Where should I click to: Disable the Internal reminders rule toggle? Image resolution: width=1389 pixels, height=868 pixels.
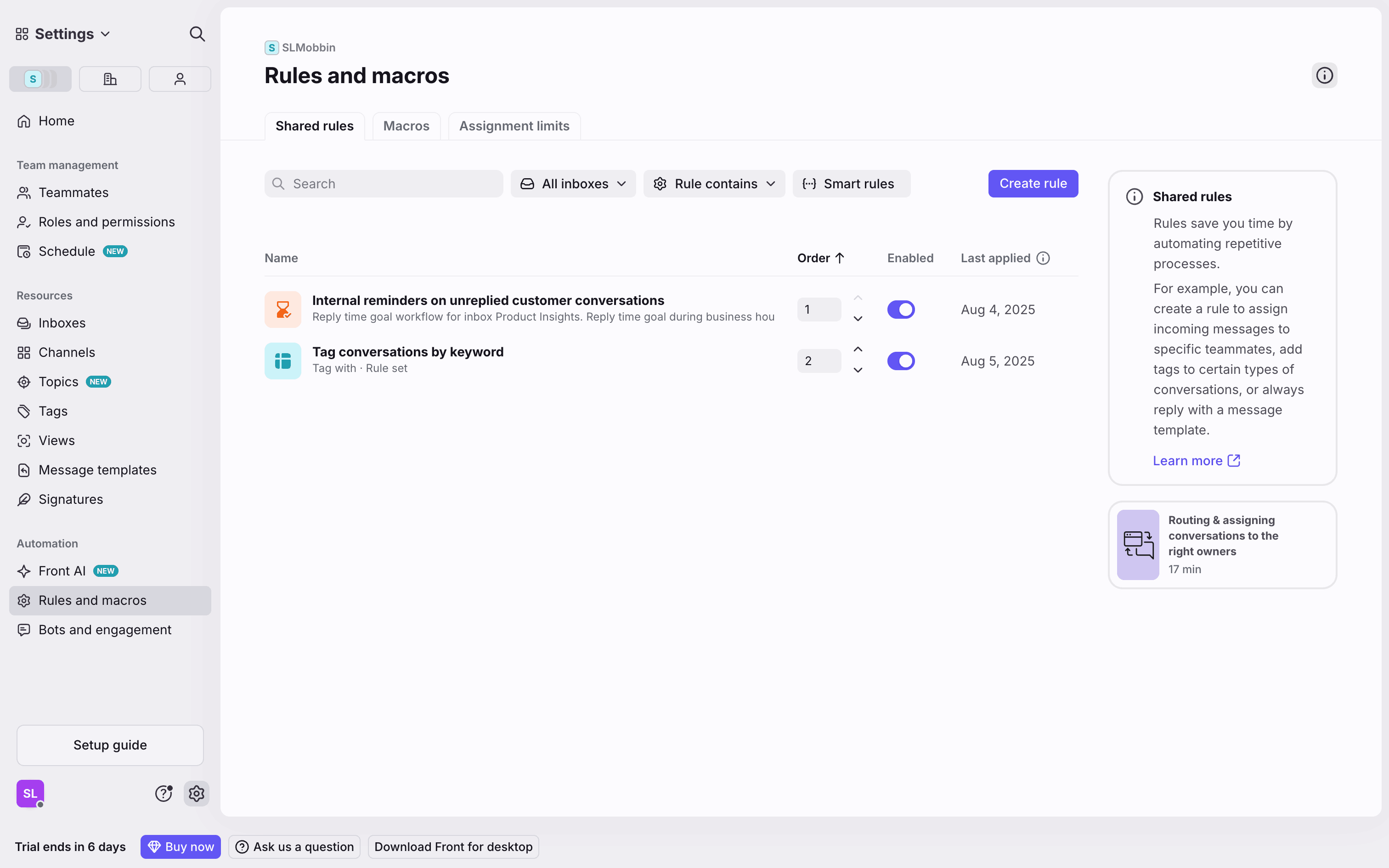(x=901, y=310)
